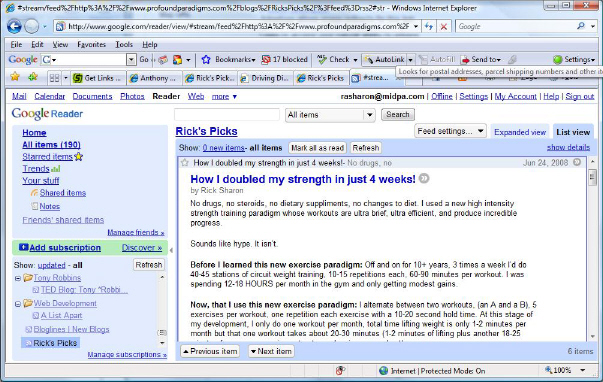Screen dimensions: 603x382
Task: Open the Feed settings dropdown
Action: click(450, 131)
